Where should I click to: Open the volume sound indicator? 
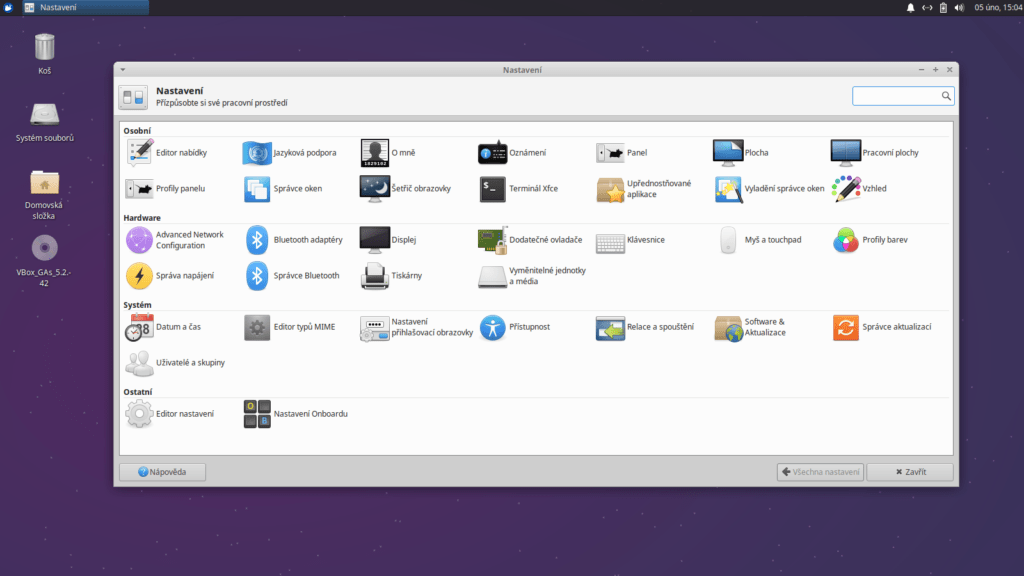pos(959,8)
